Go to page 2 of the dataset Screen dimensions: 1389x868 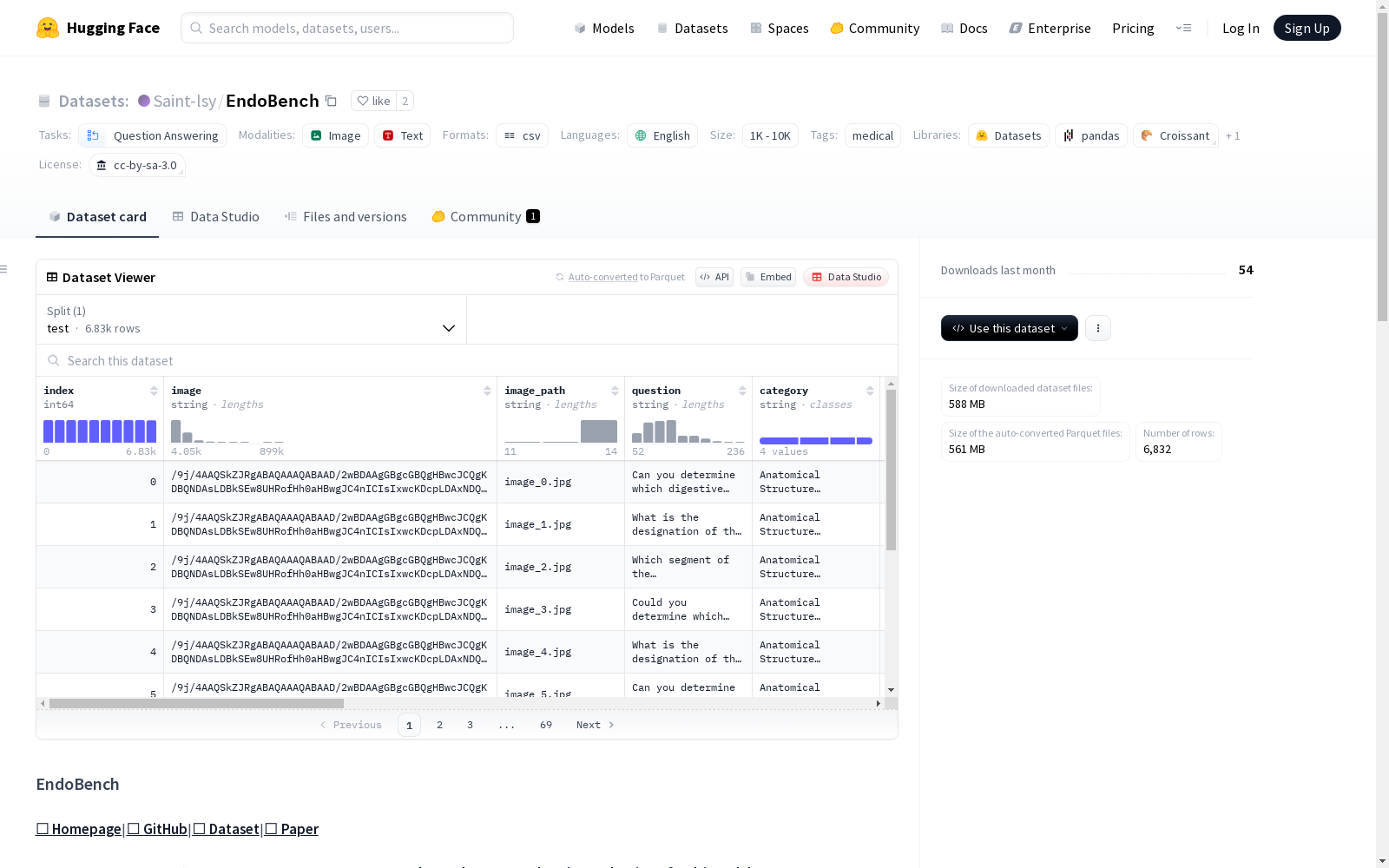coord(440,725)
